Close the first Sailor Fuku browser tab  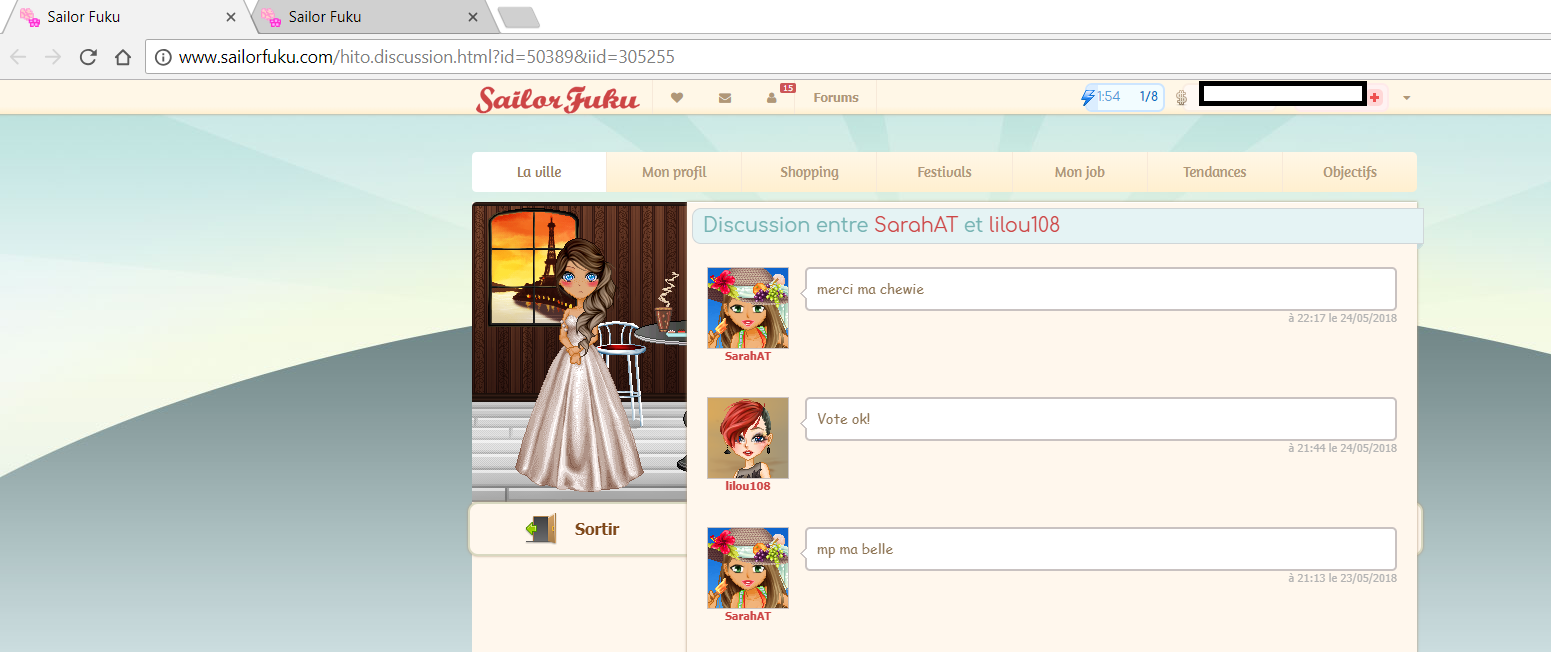point(231,17)
